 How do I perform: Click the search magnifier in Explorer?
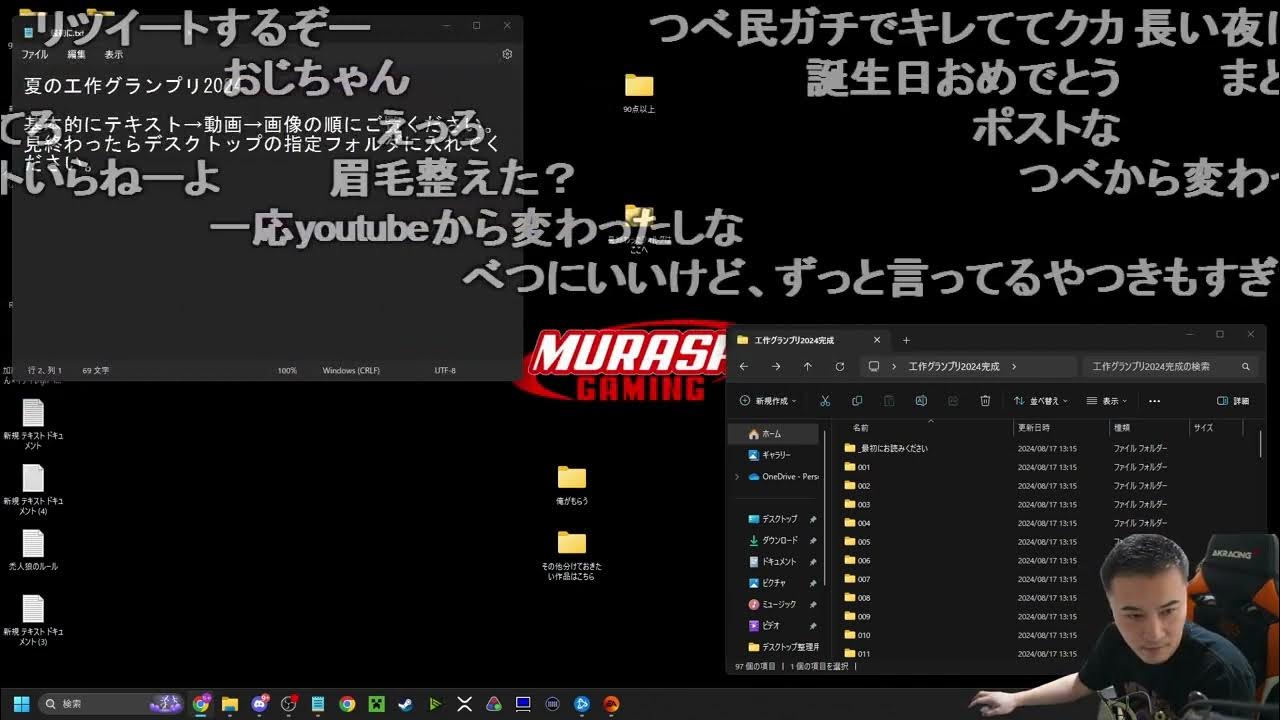coord(1245,367)
